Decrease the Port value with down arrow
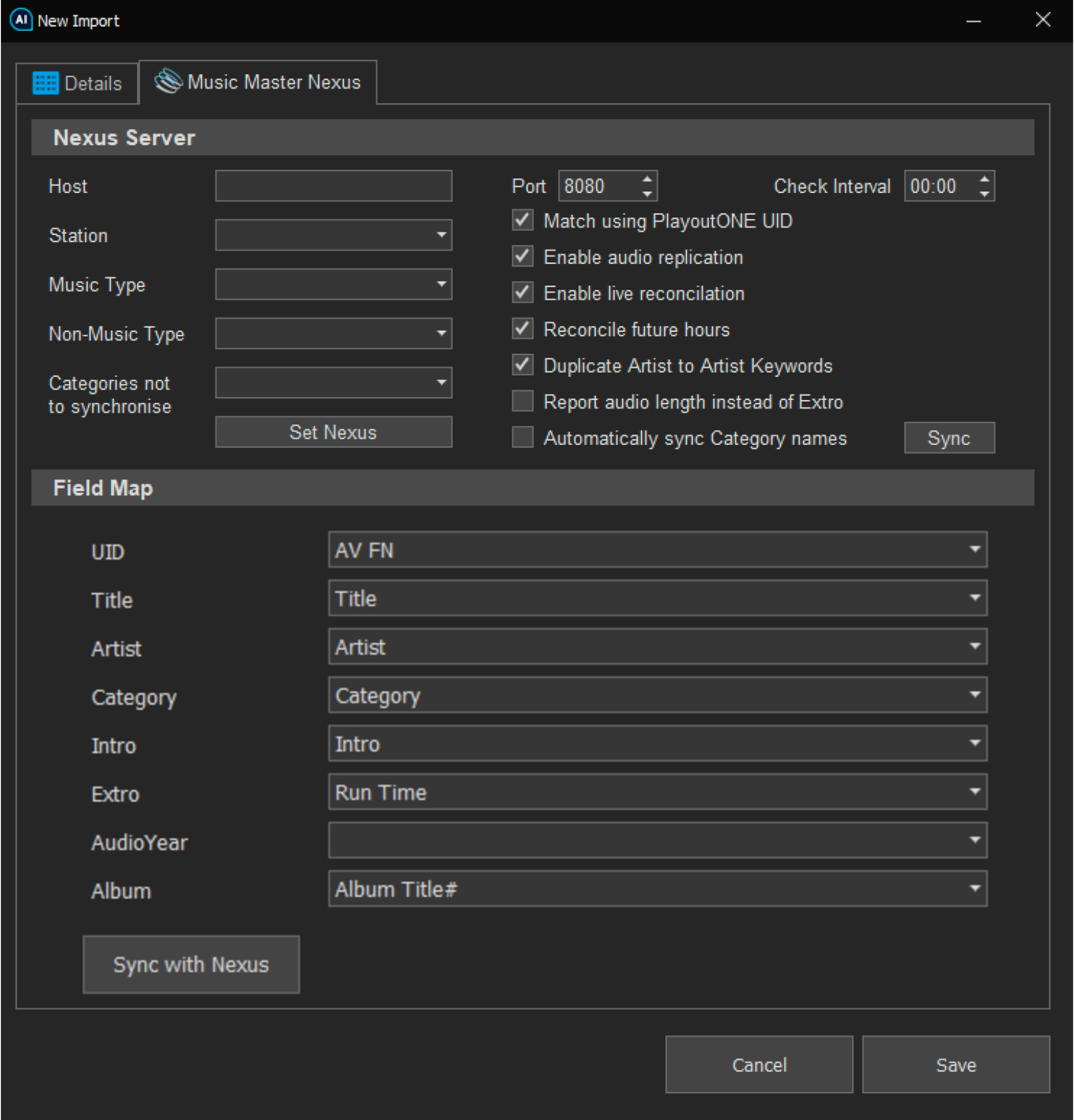 pyautogui.click(x=646, y=194)
